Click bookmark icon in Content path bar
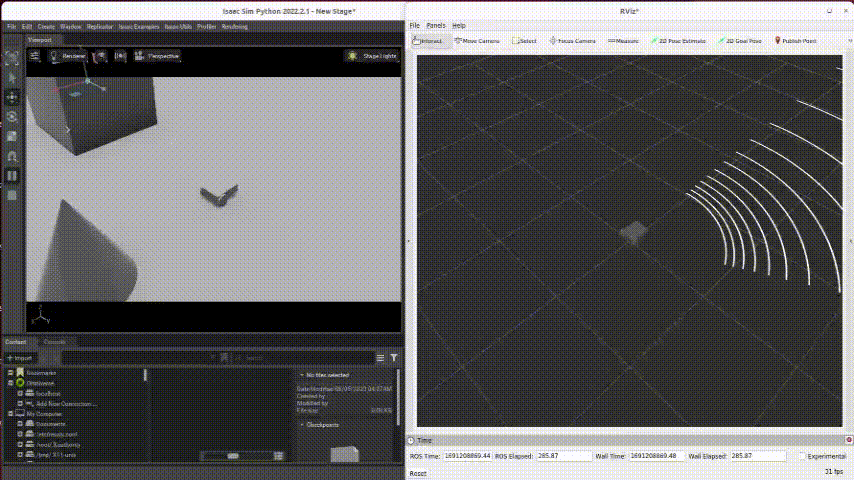Viewport: 854px width, 480px height. tap(224, 358)
